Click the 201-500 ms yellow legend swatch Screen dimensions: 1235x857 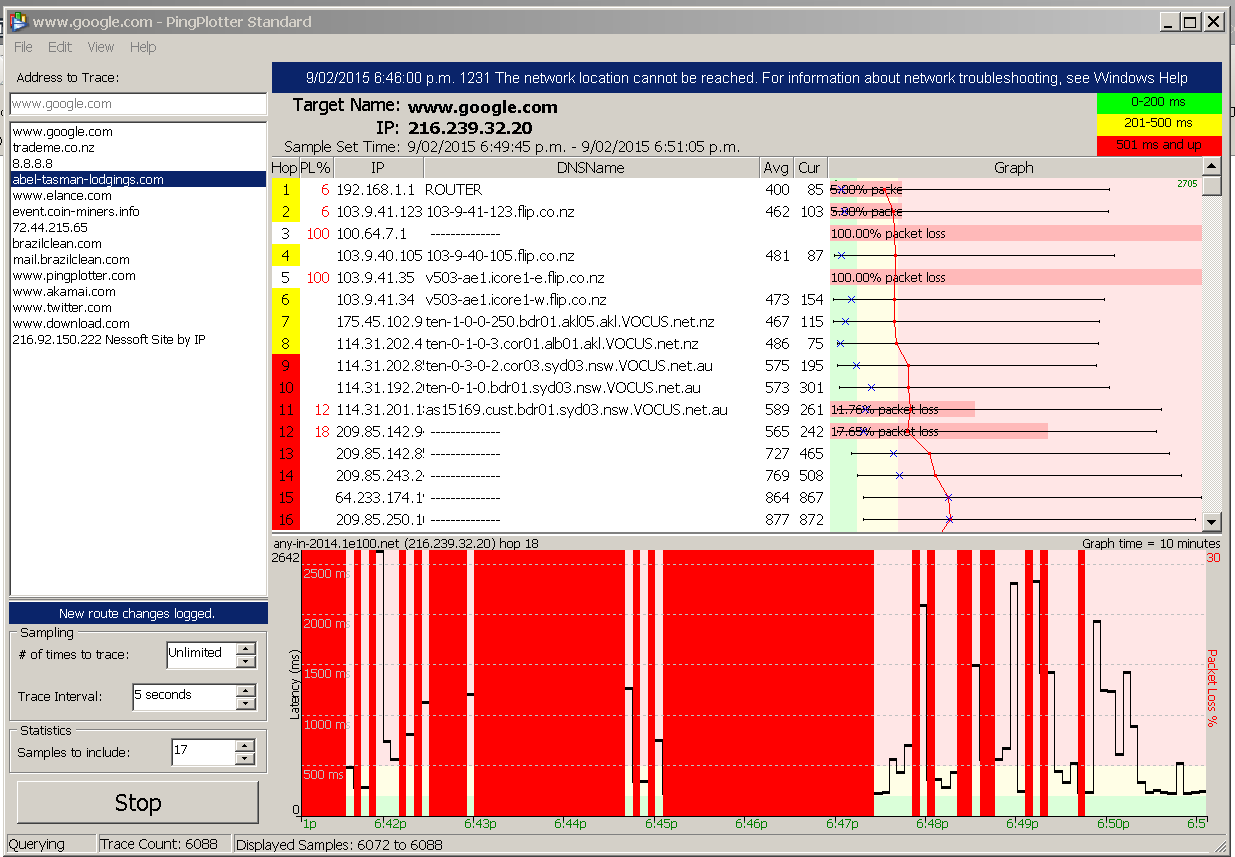click(1159, 123)
